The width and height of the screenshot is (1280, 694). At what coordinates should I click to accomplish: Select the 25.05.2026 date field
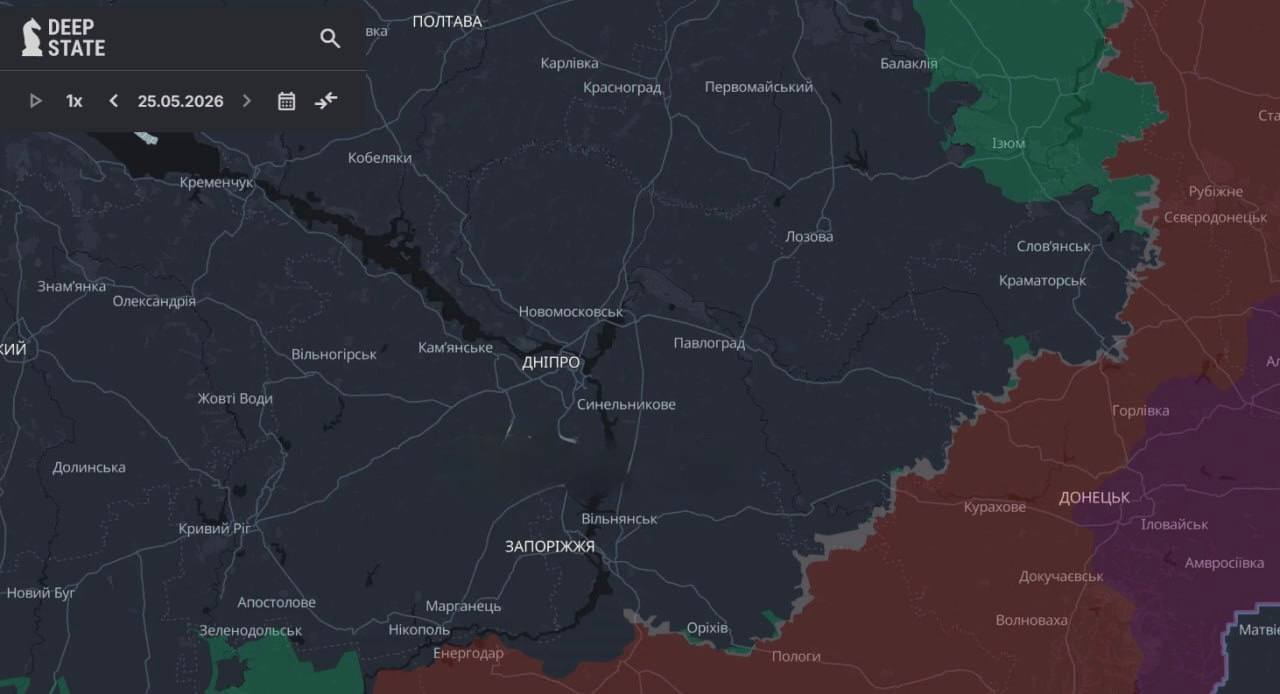point(181,101)
